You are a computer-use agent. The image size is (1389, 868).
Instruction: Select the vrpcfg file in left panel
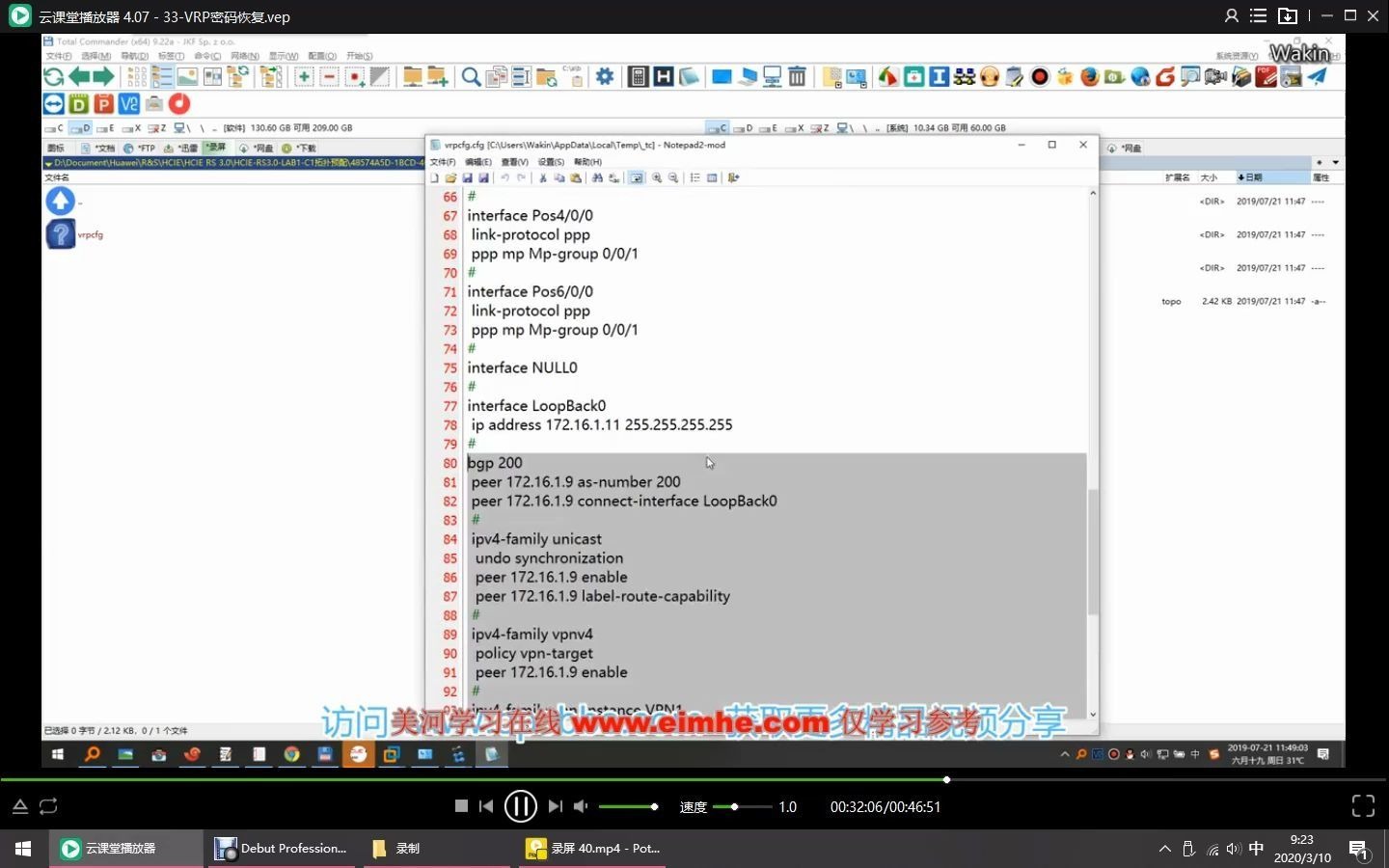(73, 234)
